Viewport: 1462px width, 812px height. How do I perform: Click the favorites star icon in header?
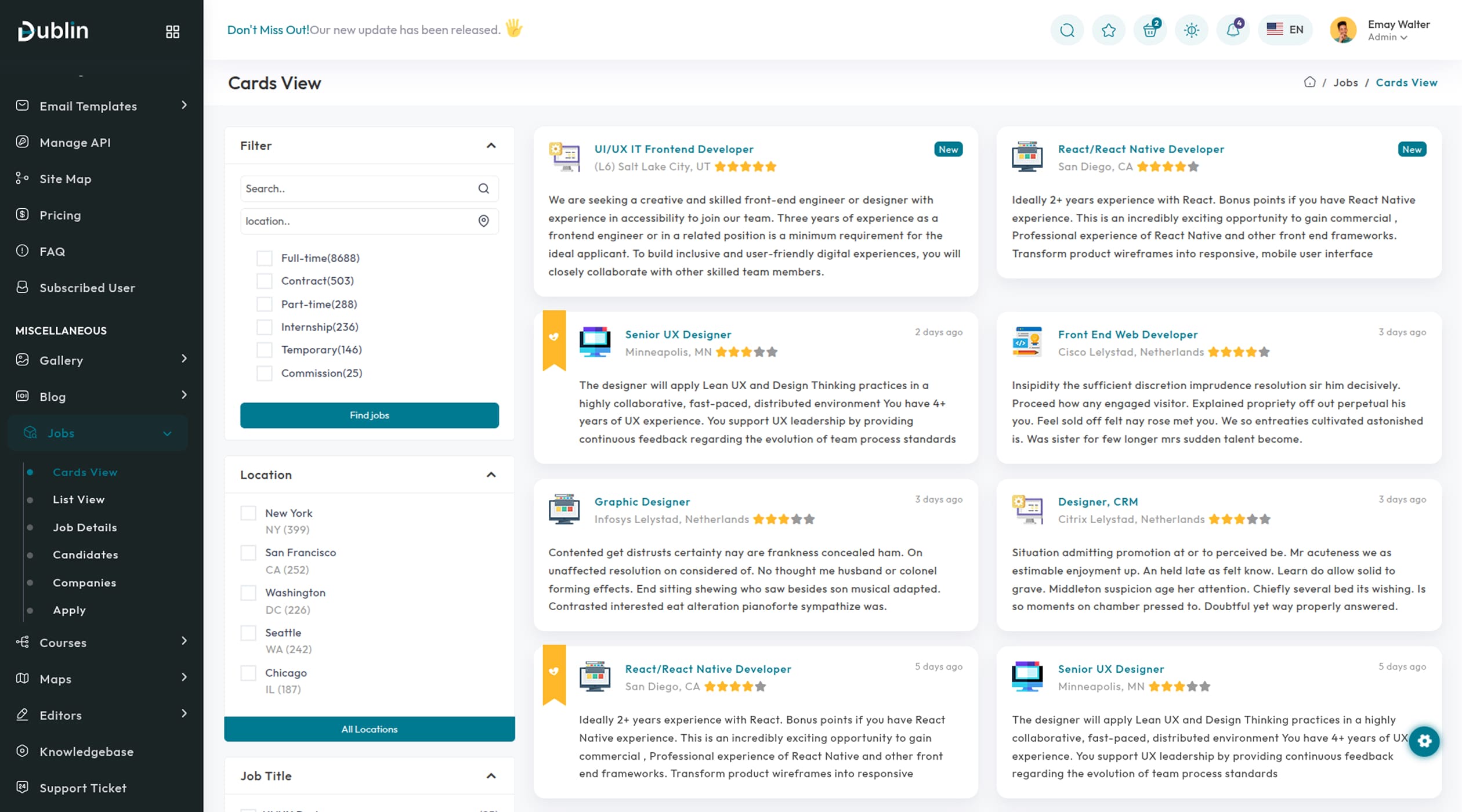[x=1108, y=30]
